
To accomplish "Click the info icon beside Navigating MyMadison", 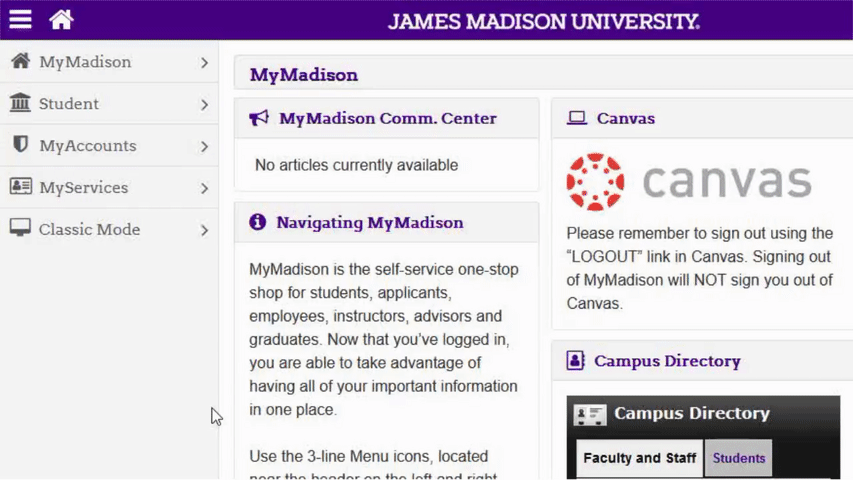I will [x=257, y=222].
